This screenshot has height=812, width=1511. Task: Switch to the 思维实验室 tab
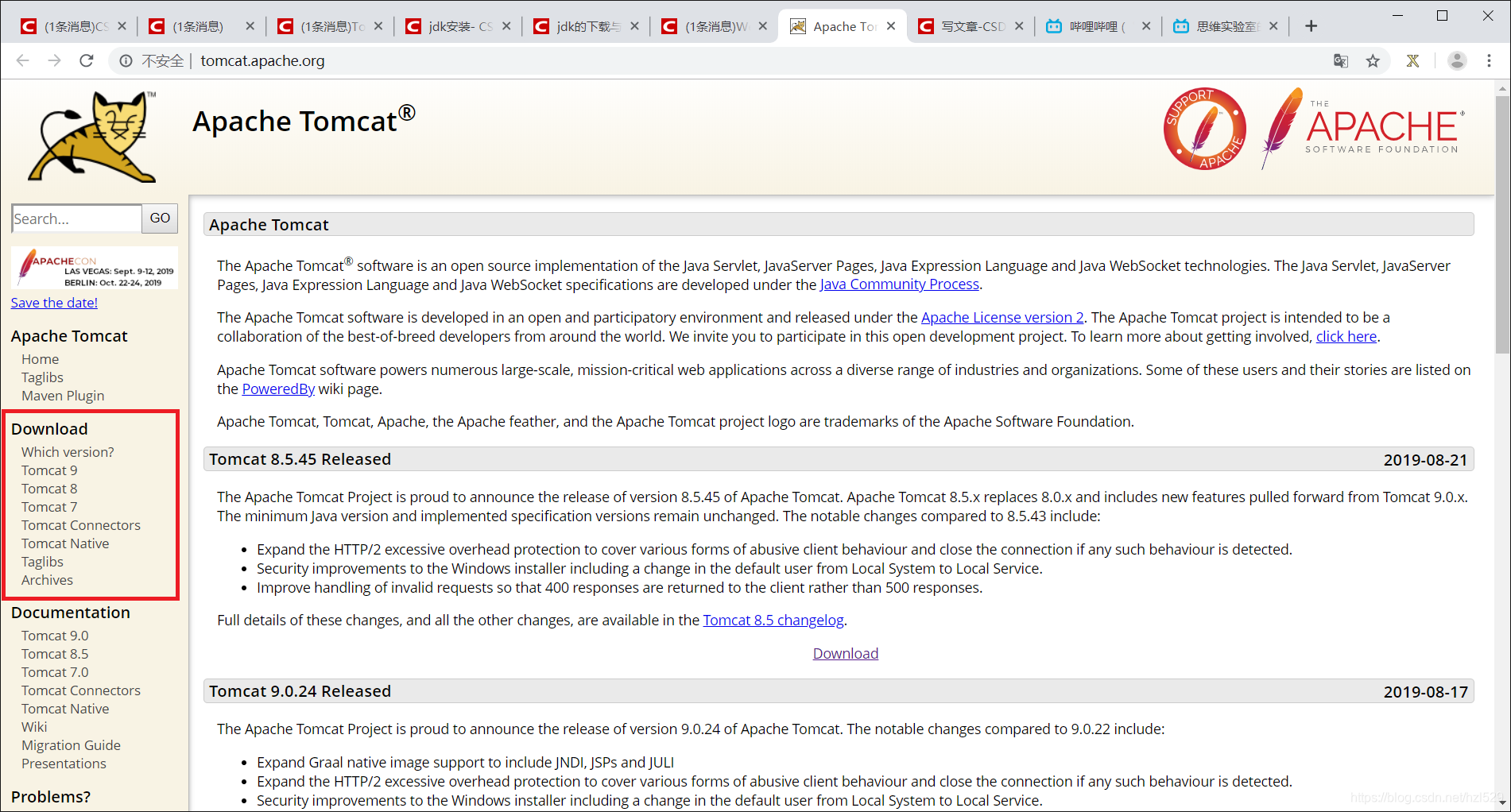pos(1226,26)
